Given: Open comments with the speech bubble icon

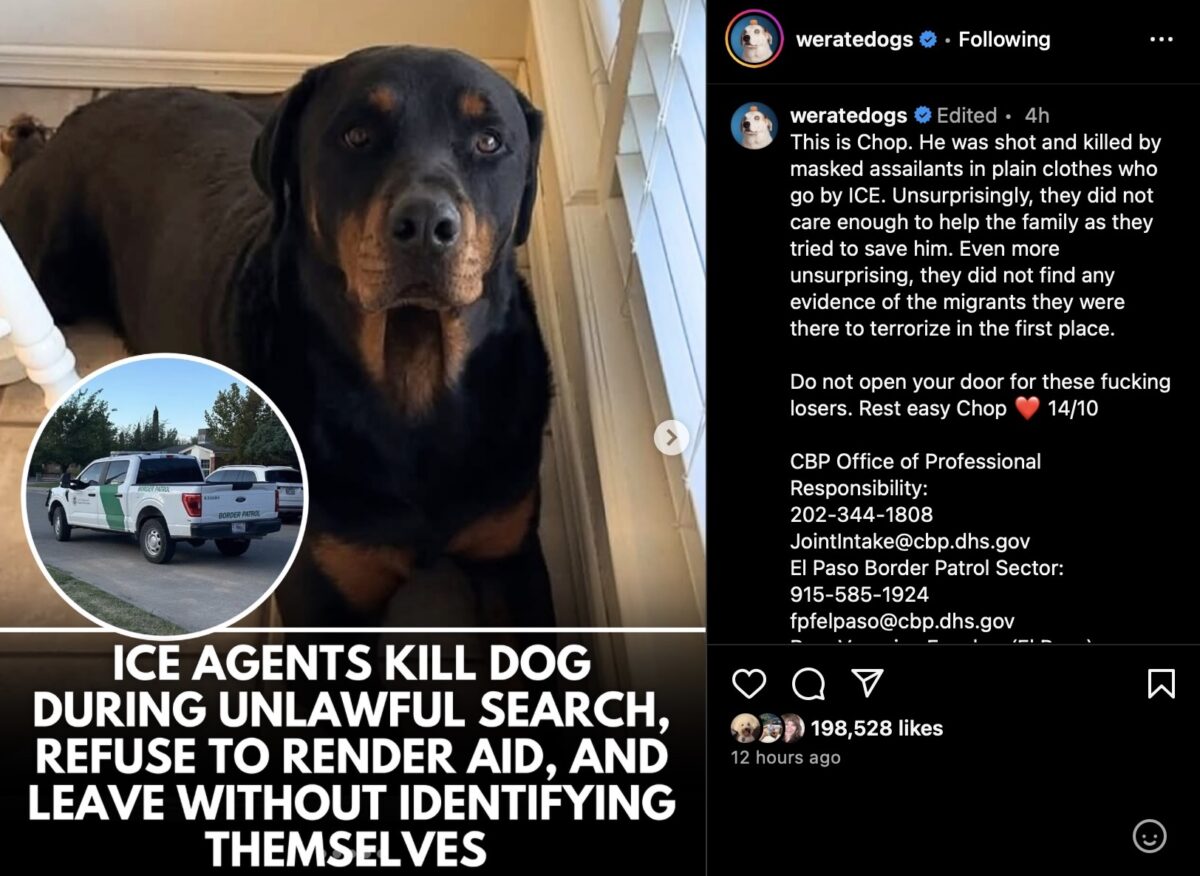Looking at the screenshot, I should click(808, 684).
